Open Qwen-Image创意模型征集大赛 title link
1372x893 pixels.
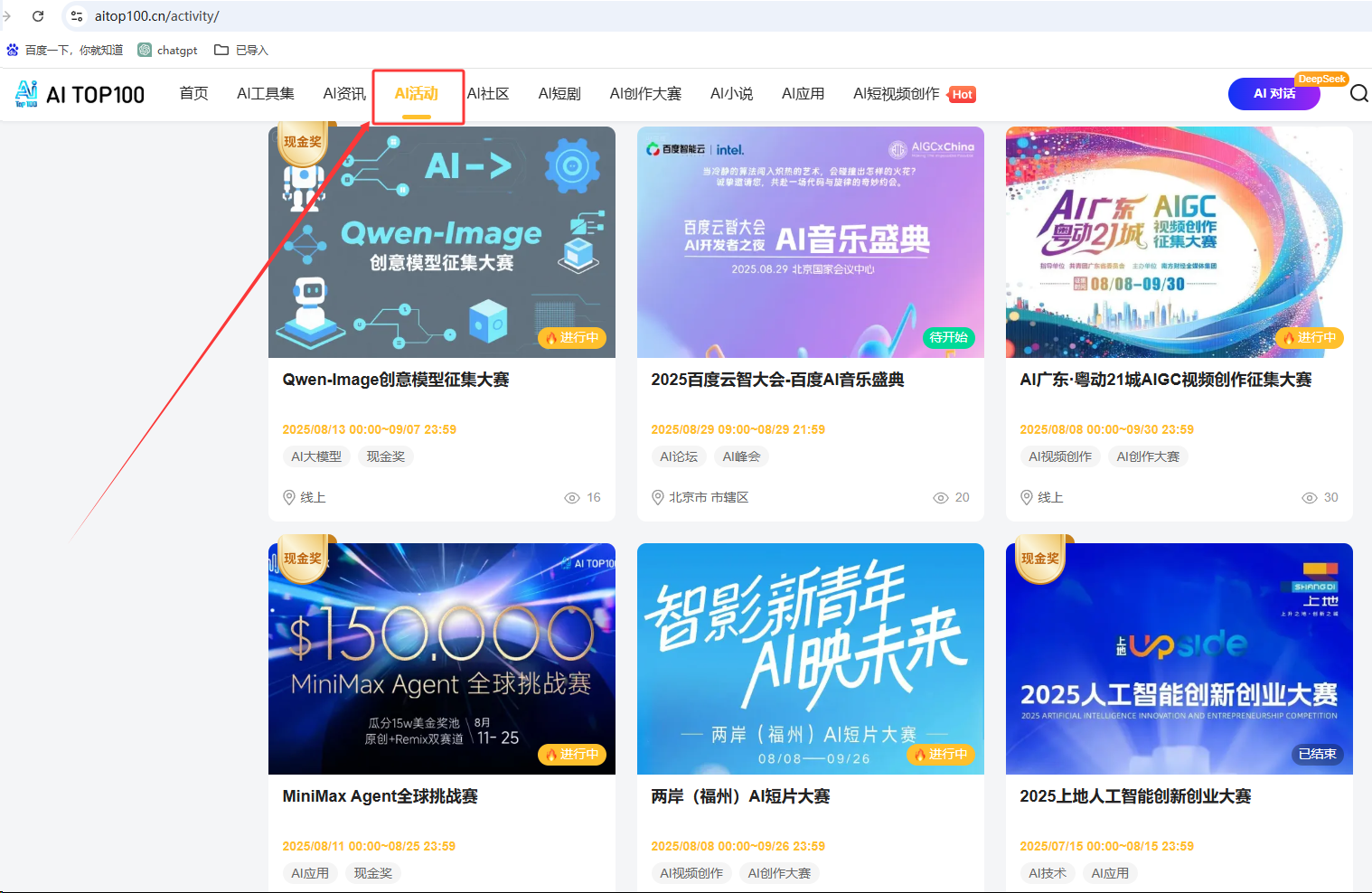pos(396,381)
